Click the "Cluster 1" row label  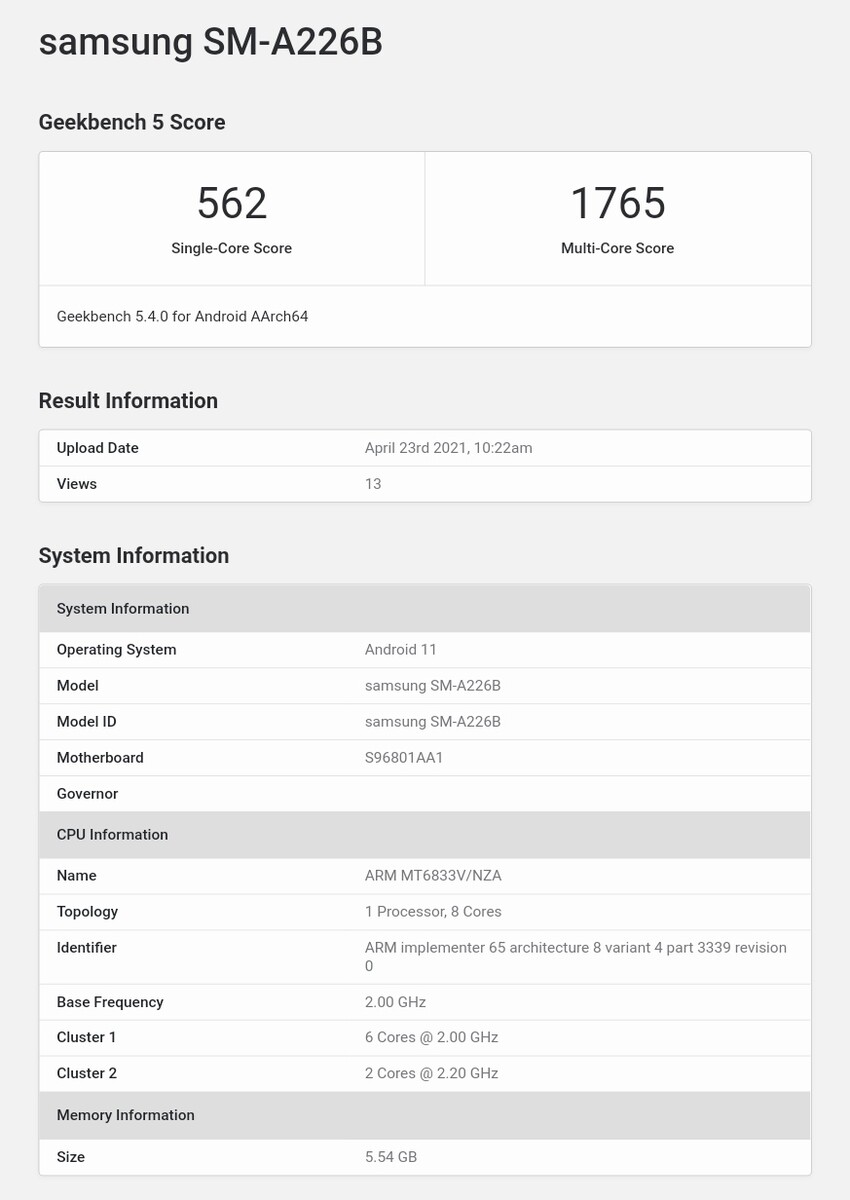tap(87, 1038)
